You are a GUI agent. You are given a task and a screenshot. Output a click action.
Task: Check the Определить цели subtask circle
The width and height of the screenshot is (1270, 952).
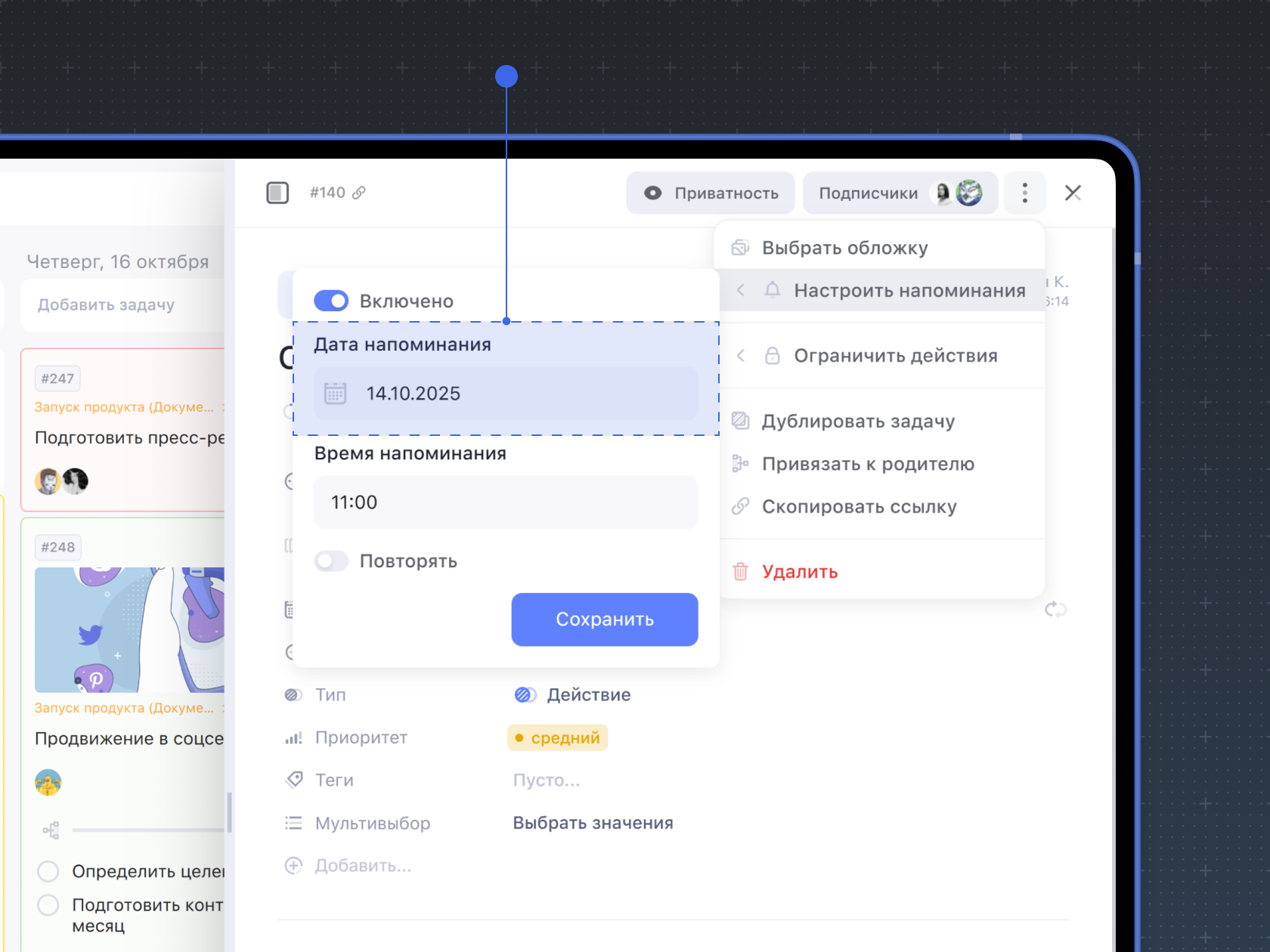click(48, 872)
